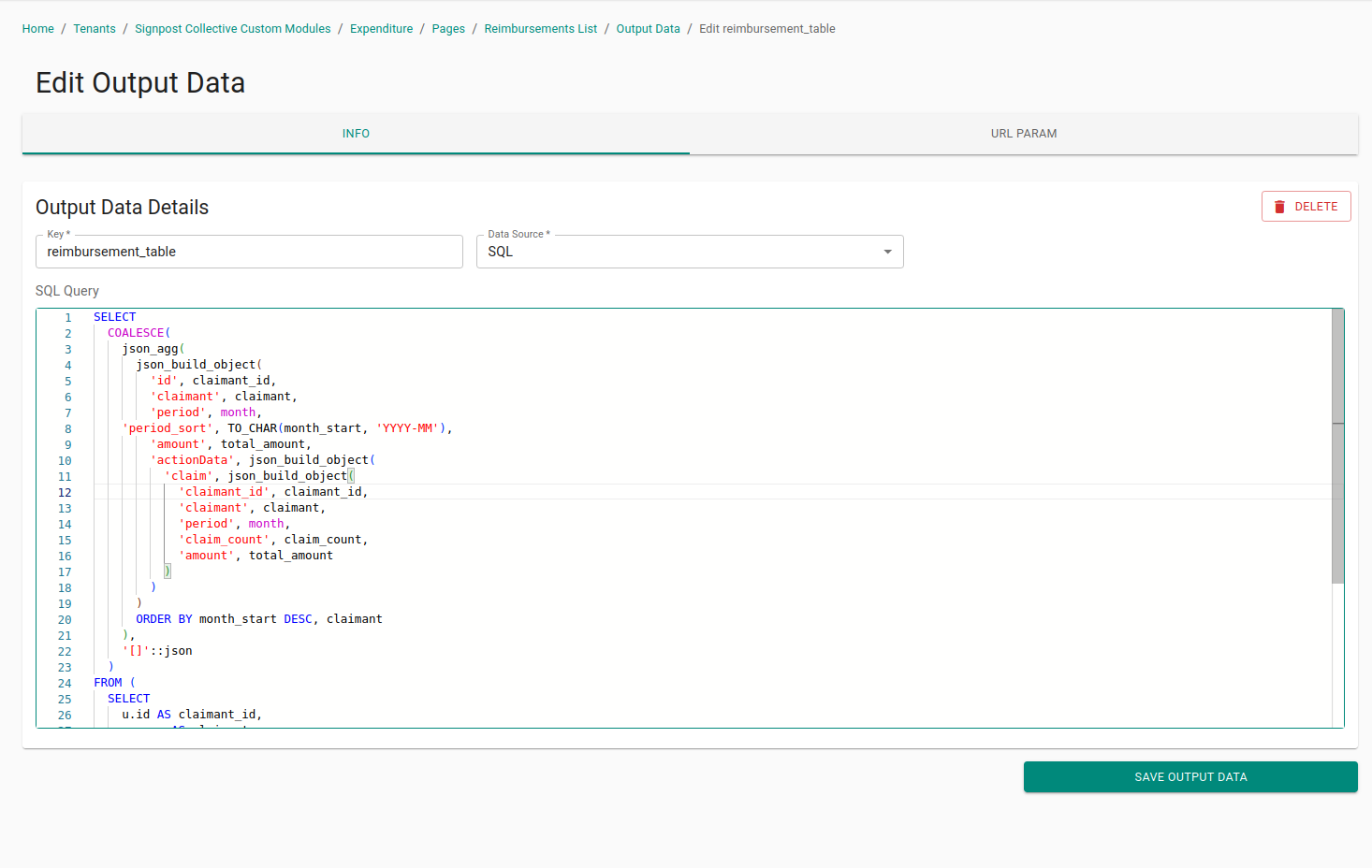Click u.id AS claimant_id on line 26
The image size is (1372, 868).
tap(189, 715)
